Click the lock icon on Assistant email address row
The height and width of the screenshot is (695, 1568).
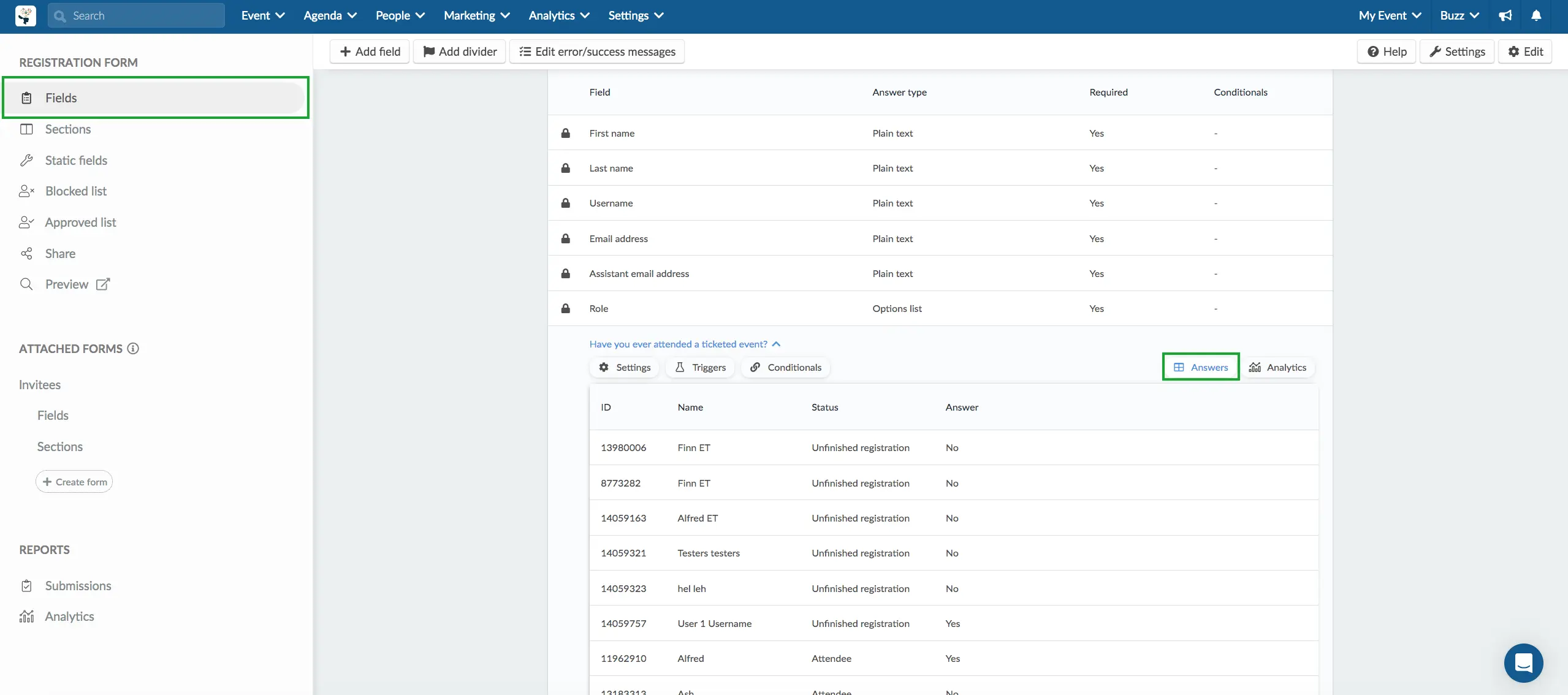565,273
